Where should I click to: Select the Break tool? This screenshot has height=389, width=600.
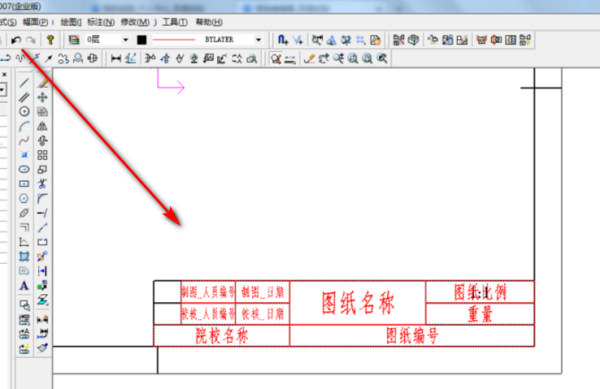tap(42, 242)
